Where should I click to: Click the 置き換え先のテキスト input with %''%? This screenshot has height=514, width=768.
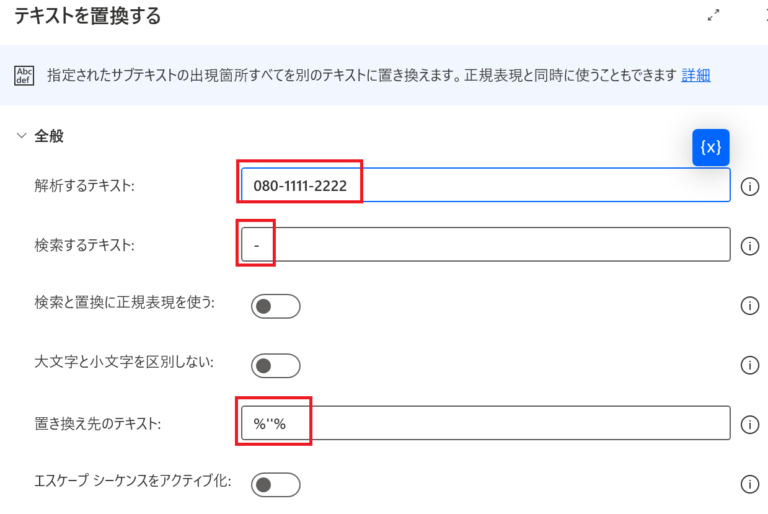click(484, 424)
